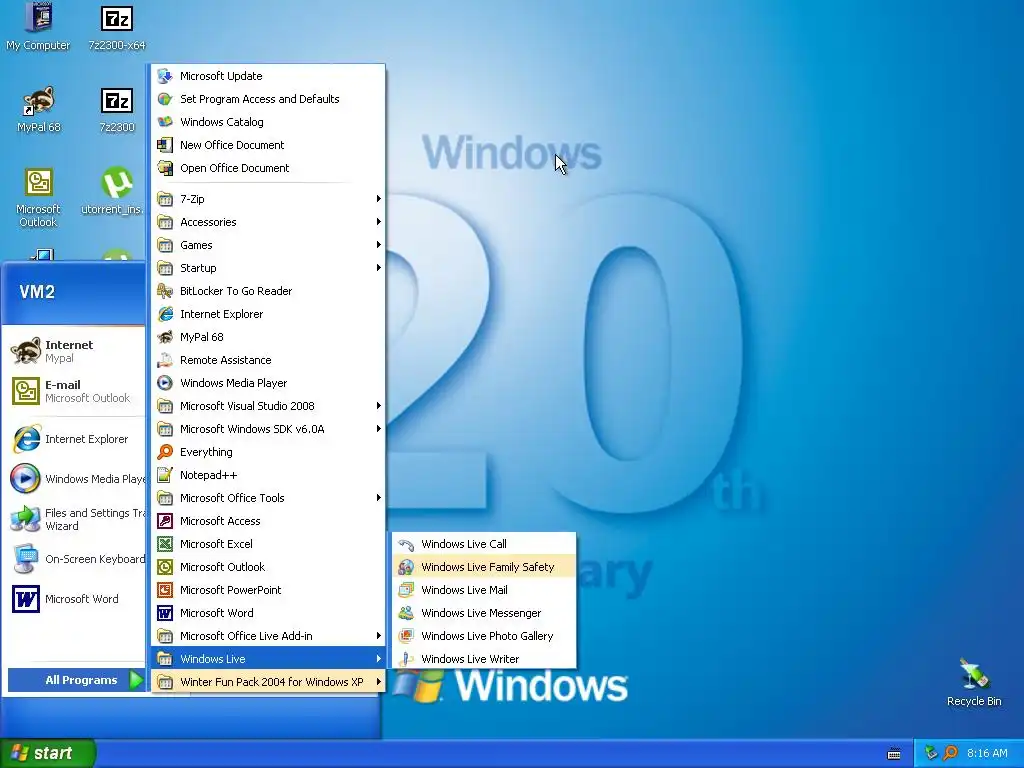
Task: Click the Windows Live Call phone icon
Action: click(406, 544)
